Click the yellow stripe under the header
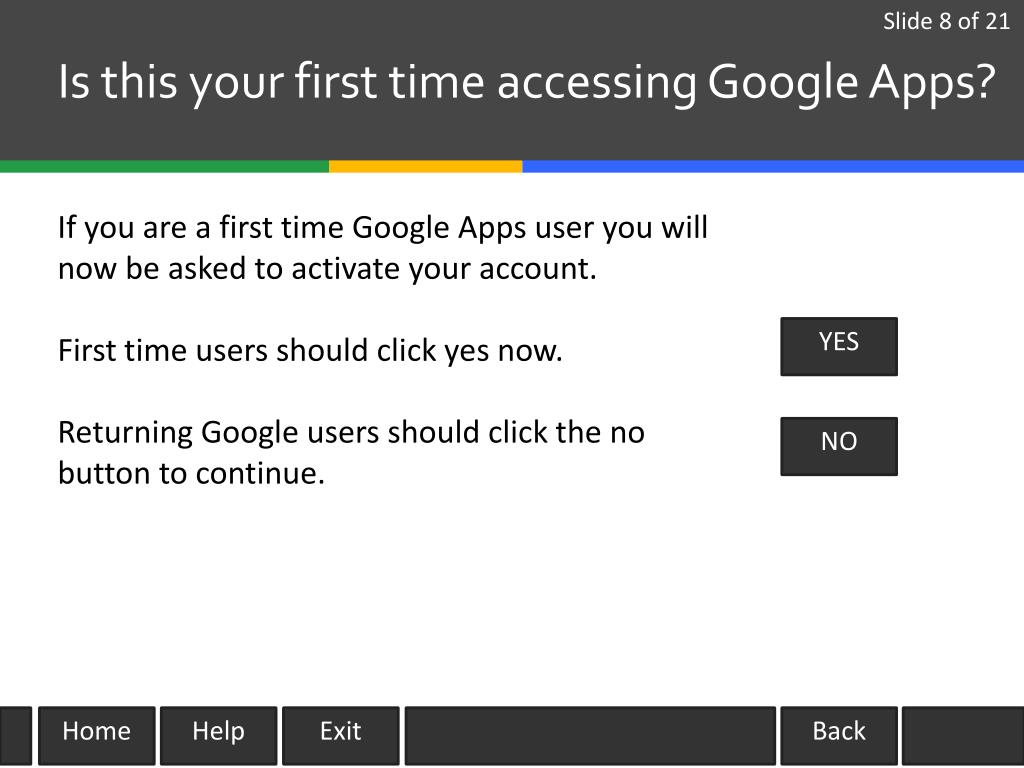The height and width of the screenshot is (768, 1024). (x=426, y=167)
